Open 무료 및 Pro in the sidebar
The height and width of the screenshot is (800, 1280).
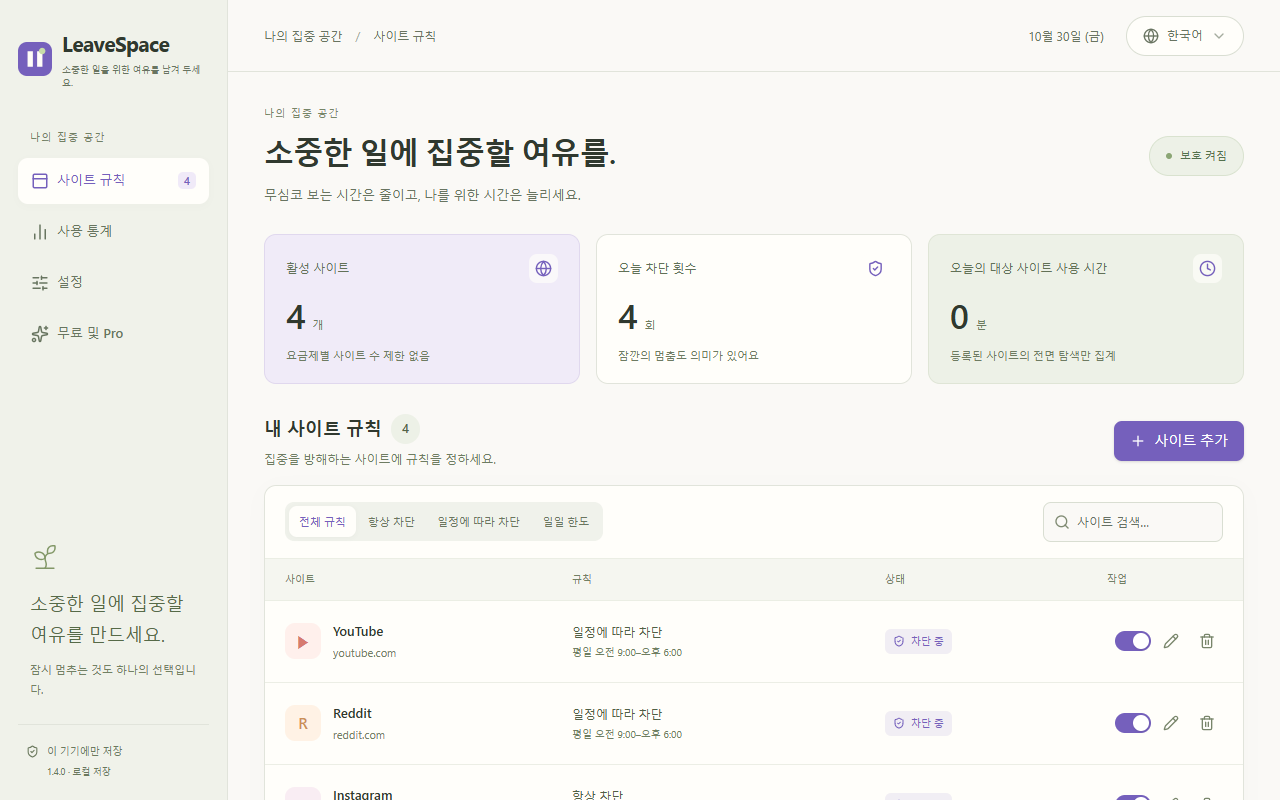coord(113,334)
